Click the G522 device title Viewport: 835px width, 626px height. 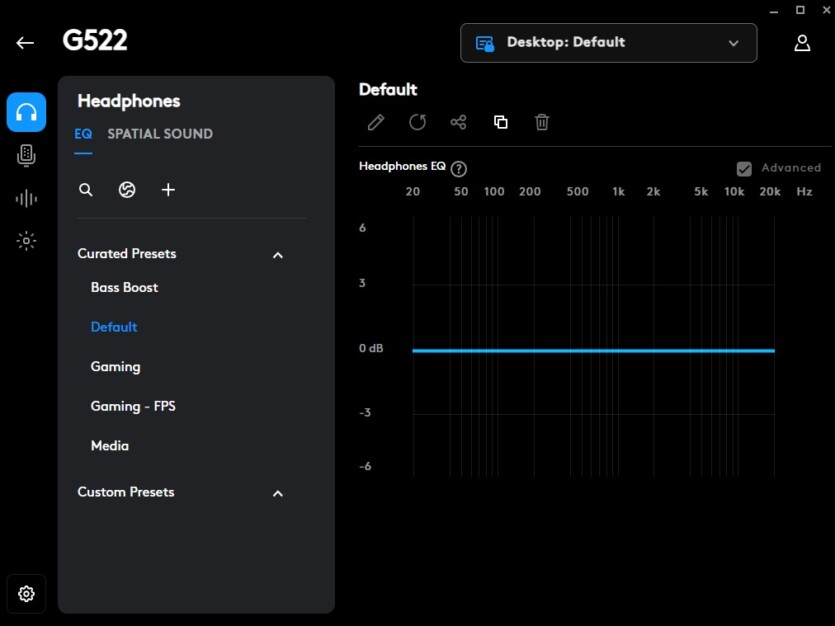(x=95, y=40)
